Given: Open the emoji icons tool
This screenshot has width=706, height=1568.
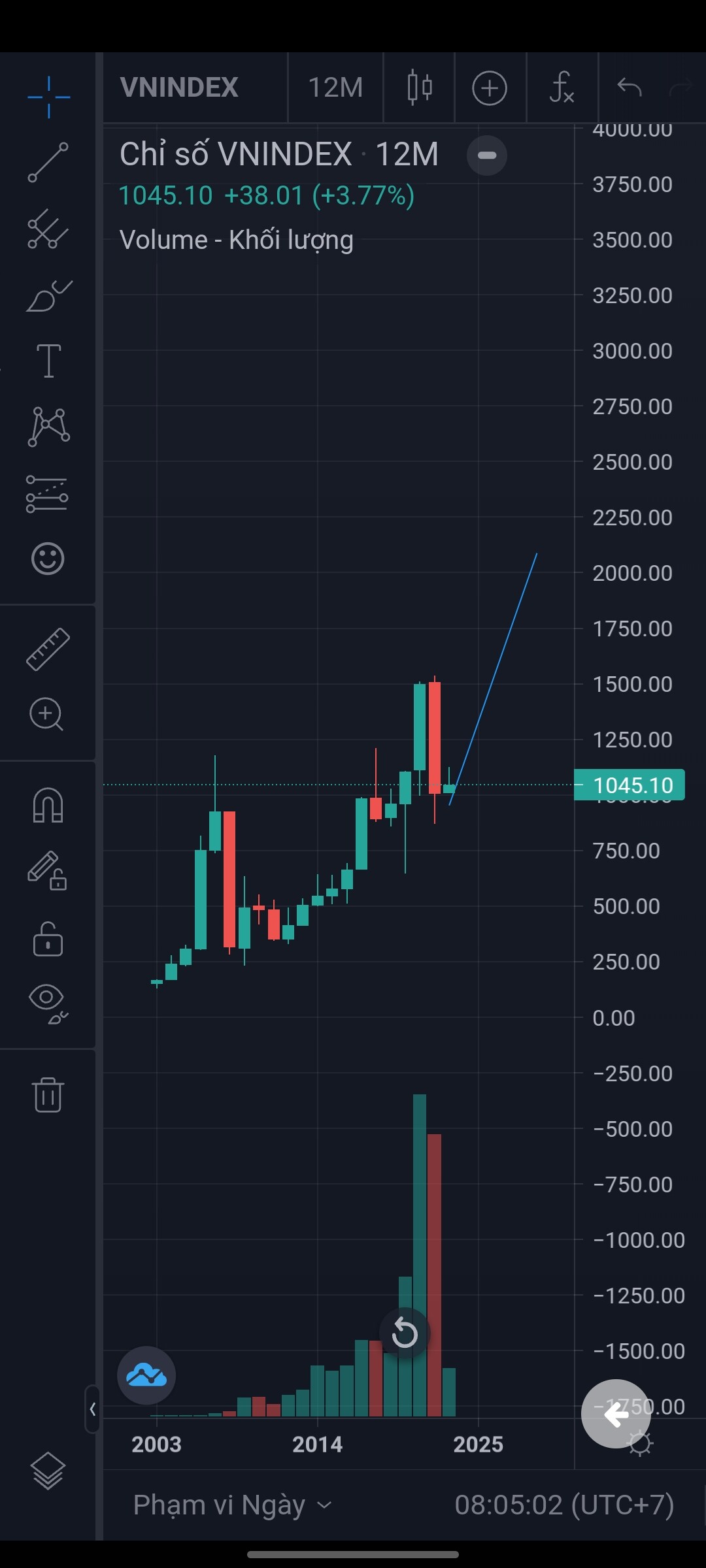Looking at the screenshot, I should click(48, 559).
